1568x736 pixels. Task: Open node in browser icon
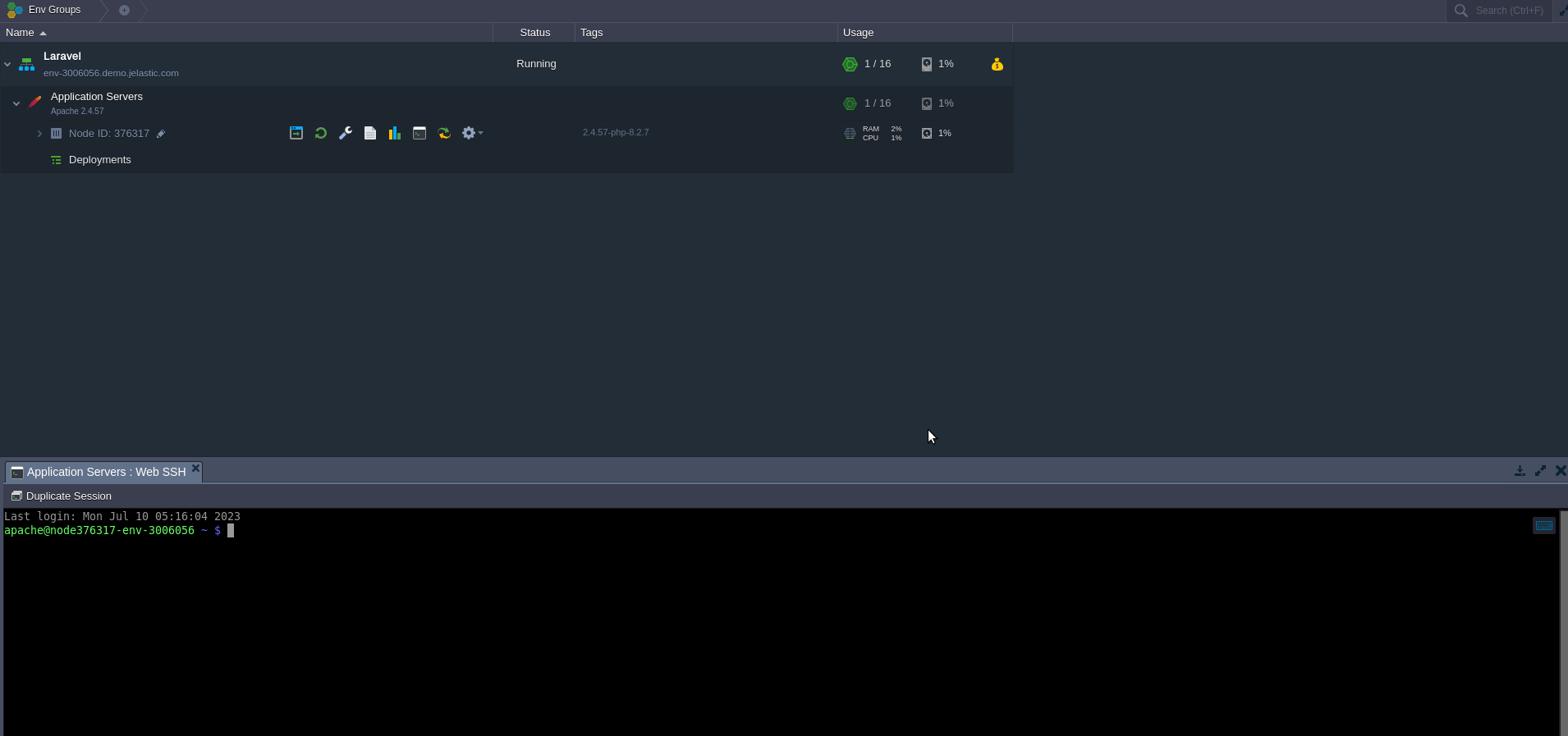tap(296, 133)
